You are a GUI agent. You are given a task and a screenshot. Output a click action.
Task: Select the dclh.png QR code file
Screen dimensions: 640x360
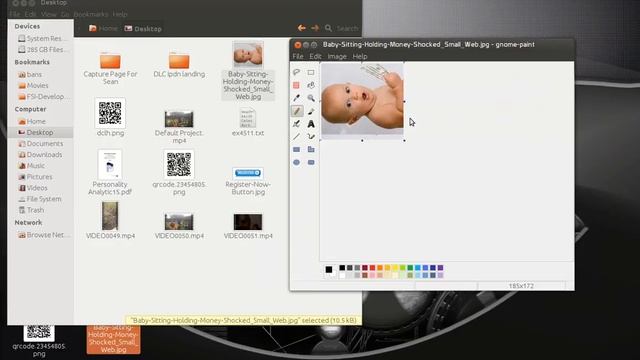[110, 117]
